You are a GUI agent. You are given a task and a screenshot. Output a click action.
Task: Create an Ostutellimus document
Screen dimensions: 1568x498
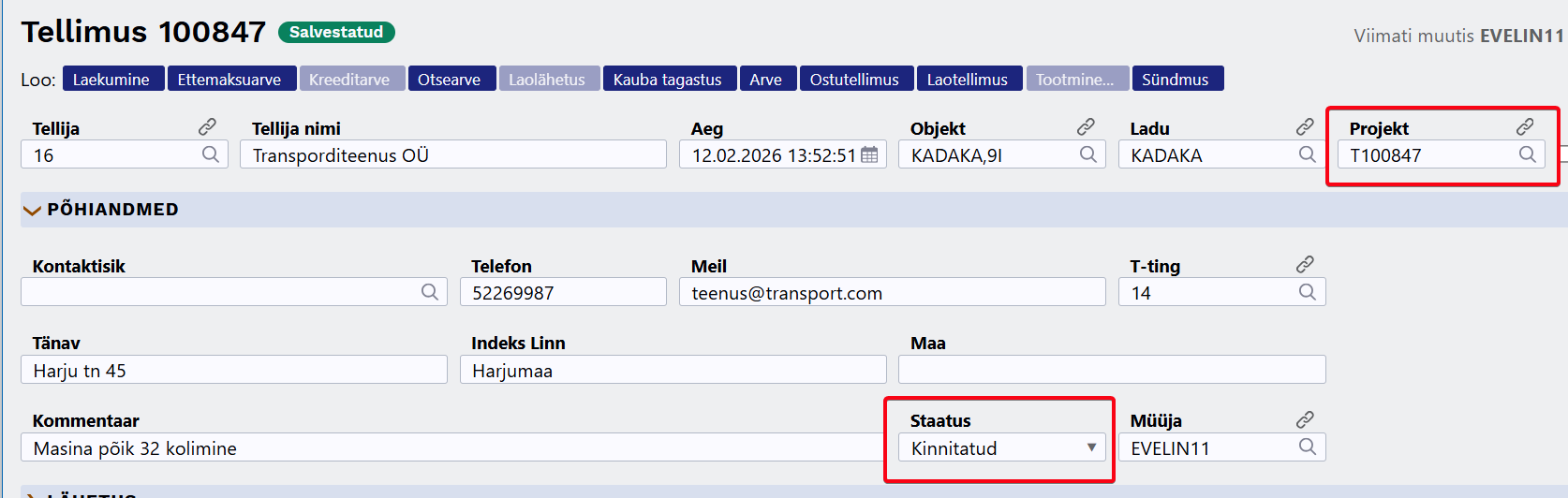point(854,80)
